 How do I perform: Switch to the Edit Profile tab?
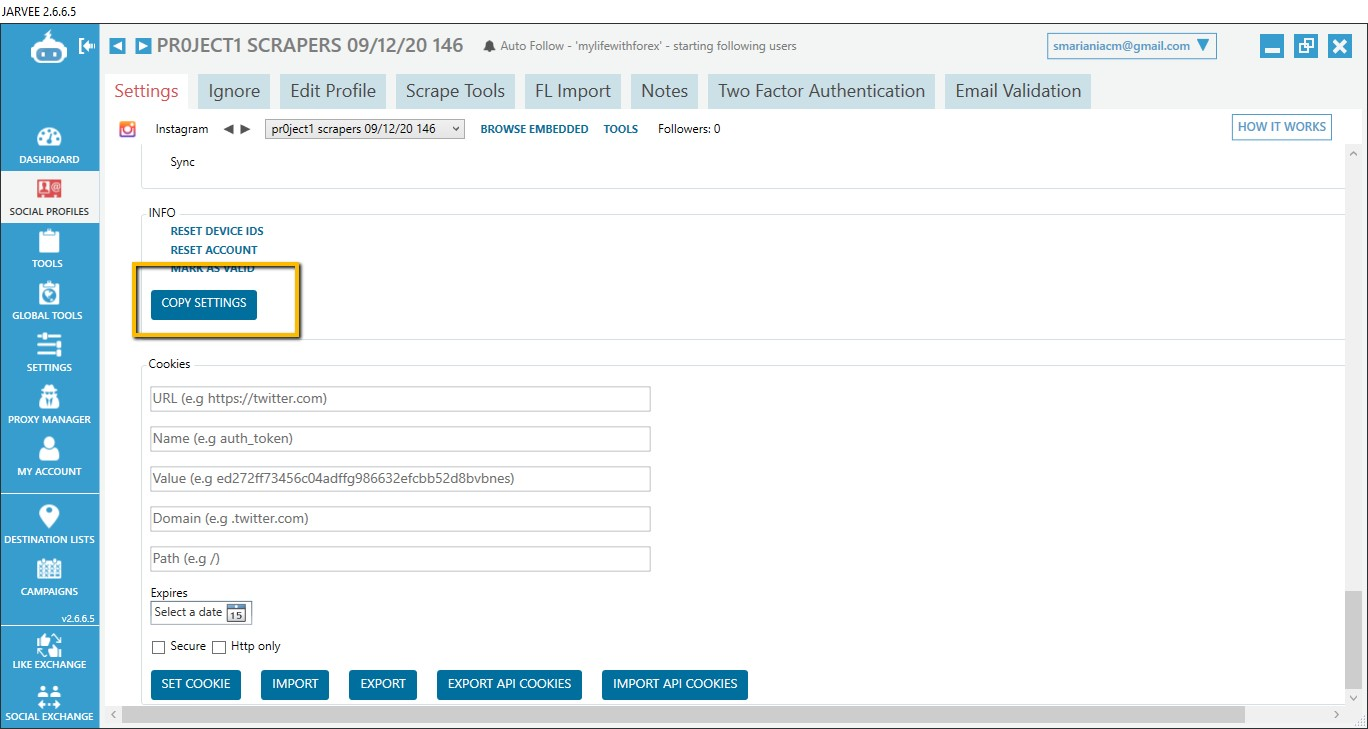(x=333, y=91)
